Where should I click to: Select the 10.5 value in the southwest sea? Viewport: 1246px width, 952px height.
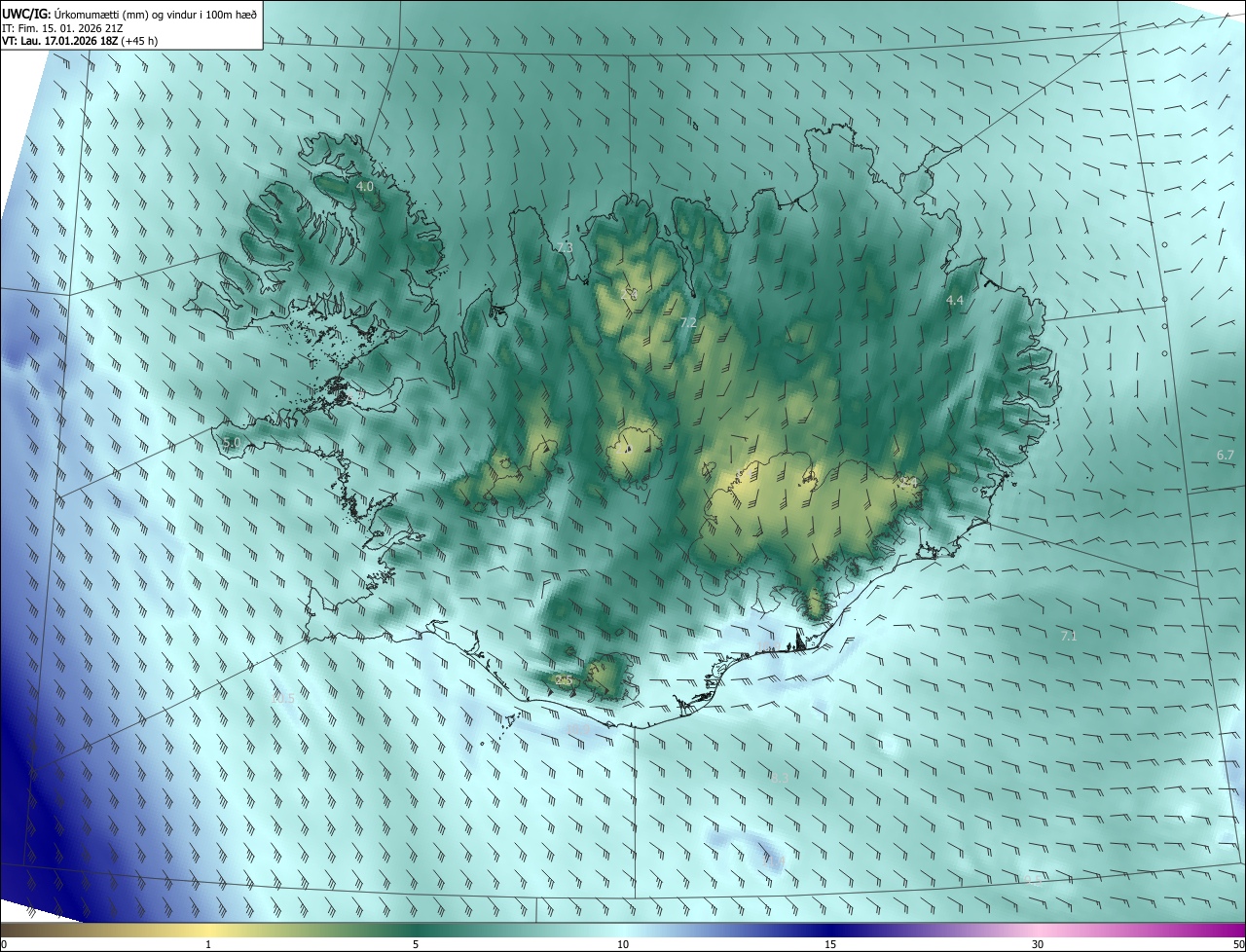282,698
